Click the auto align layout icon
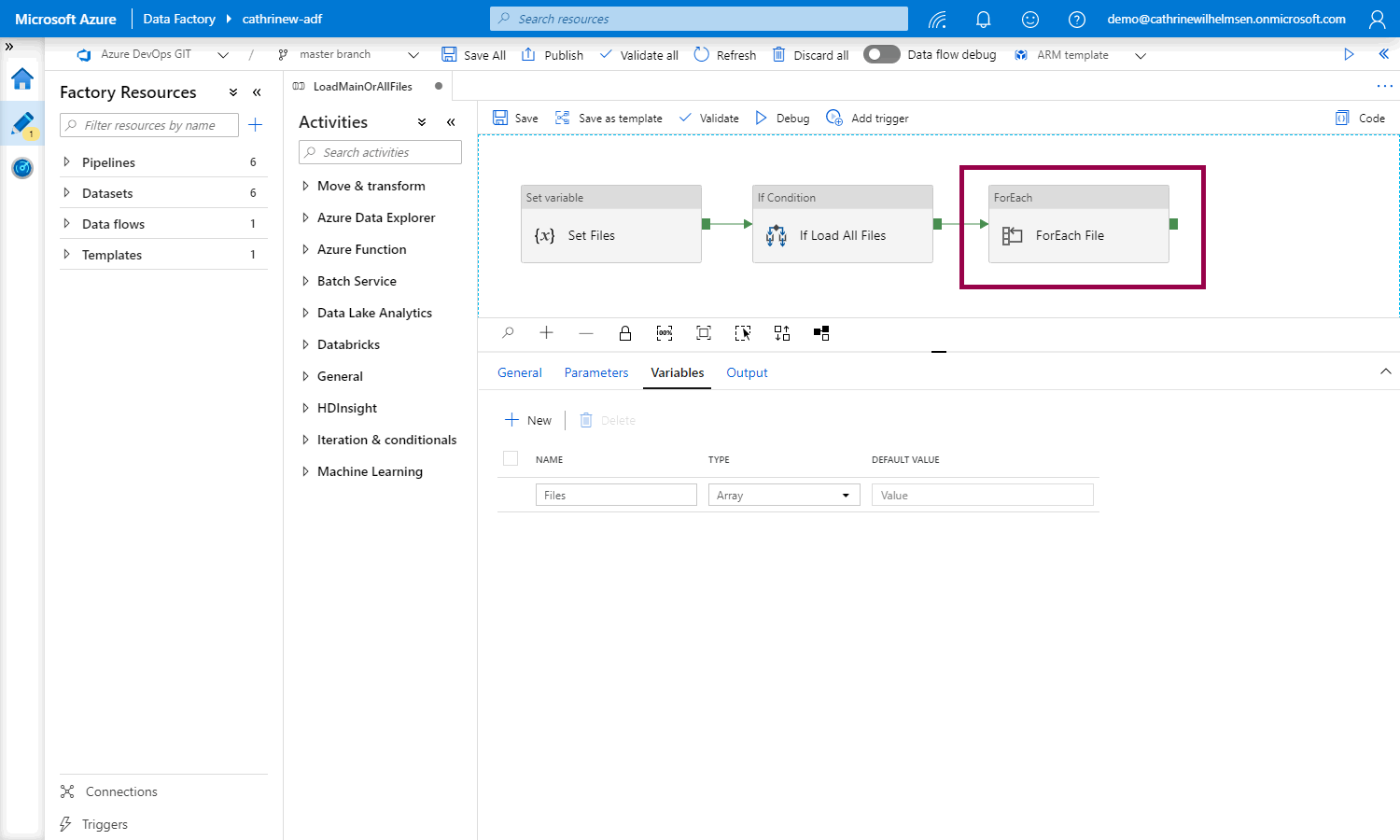The height and width of the screenshot is (840, 1400). pyautogui.click(x=782, y=333)
